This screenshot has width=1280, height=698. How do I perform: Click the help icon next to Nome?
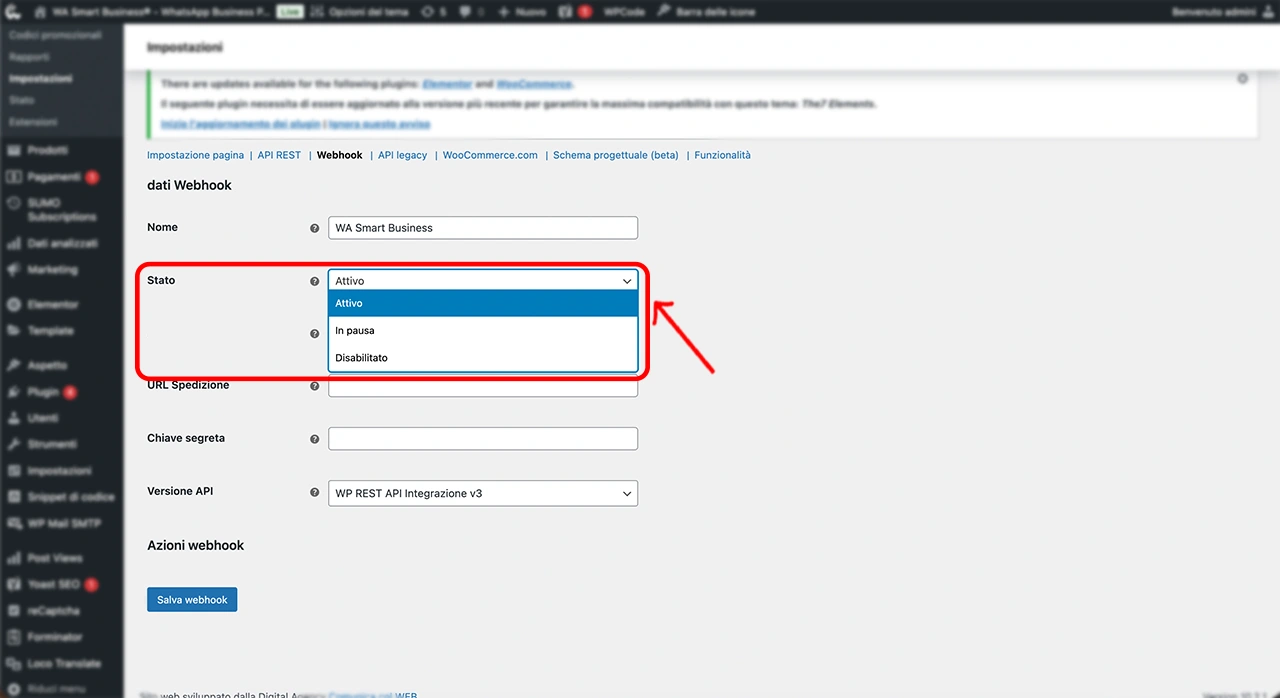(315, 228)
